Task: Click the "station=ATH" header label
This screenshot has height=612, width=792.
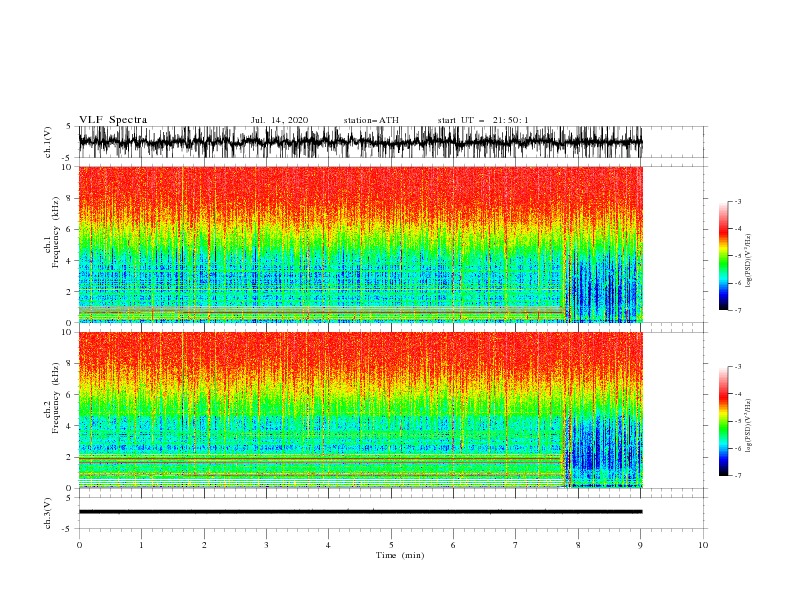Action: pyautogui.click(x=371, y=120)
